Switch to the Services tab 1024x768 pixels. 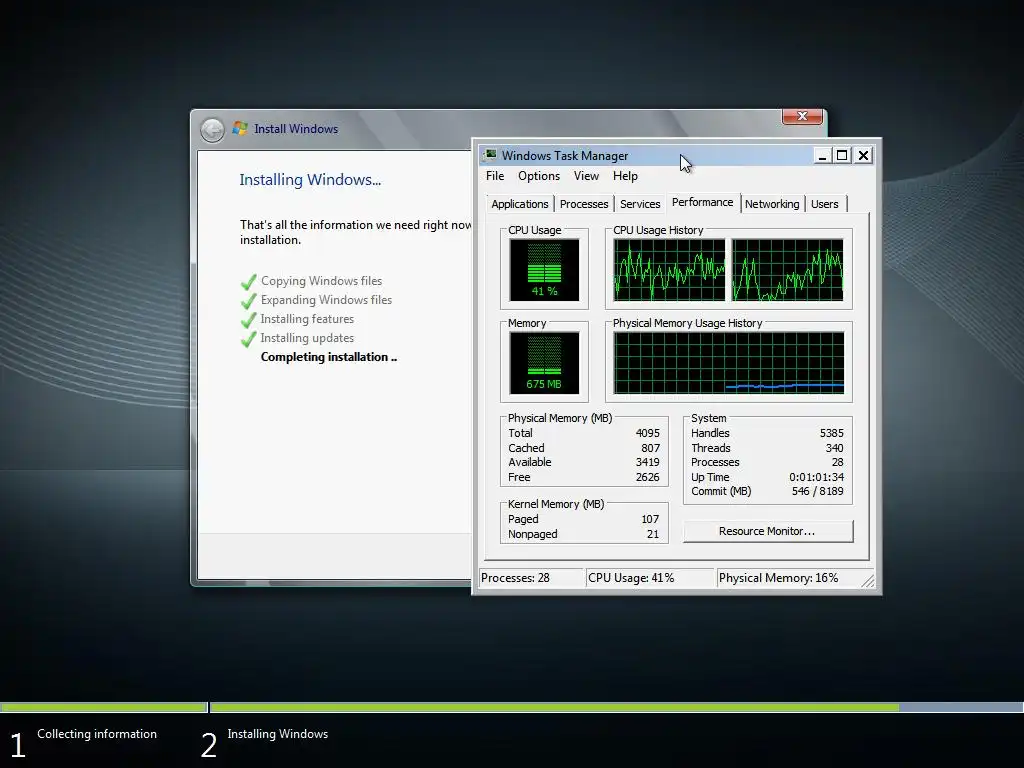pyautogui.click(x=640, y=204)
